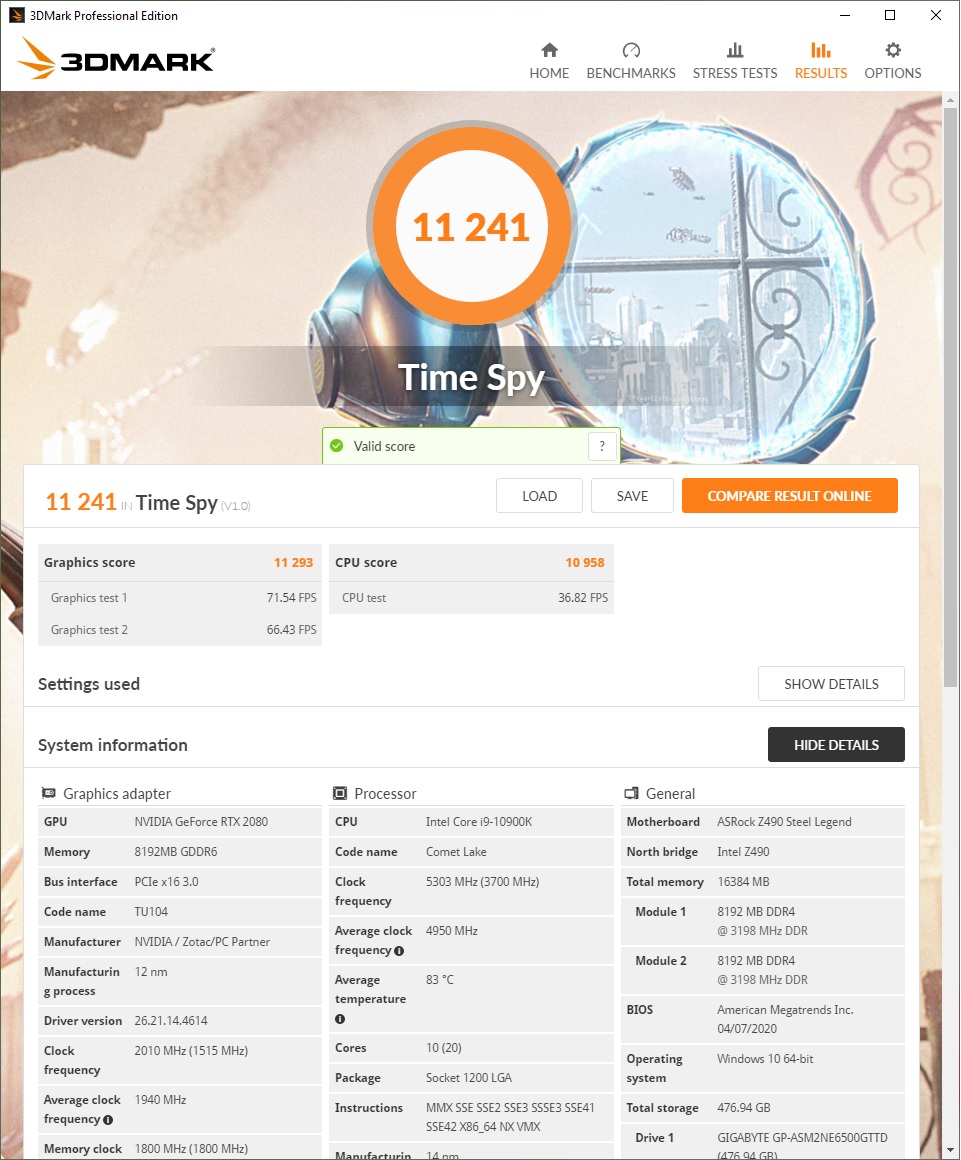961x1160 pixels.
Task: Open the Home section via house icon
Action: coord(549,50)
